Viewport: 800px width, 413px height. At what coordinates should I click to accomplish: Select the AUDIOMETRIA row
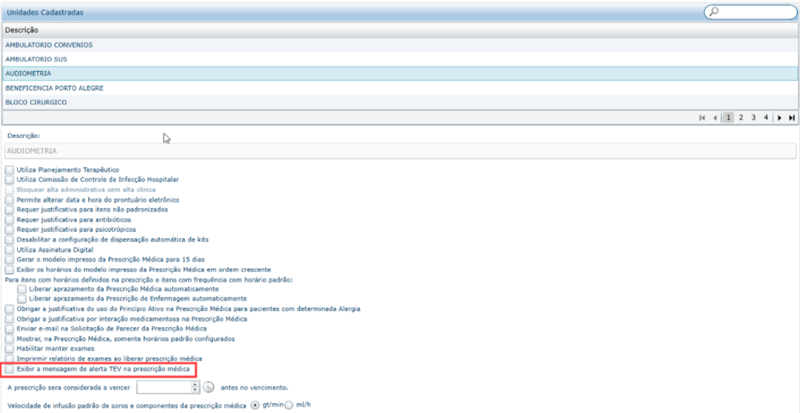pos(400,74)
